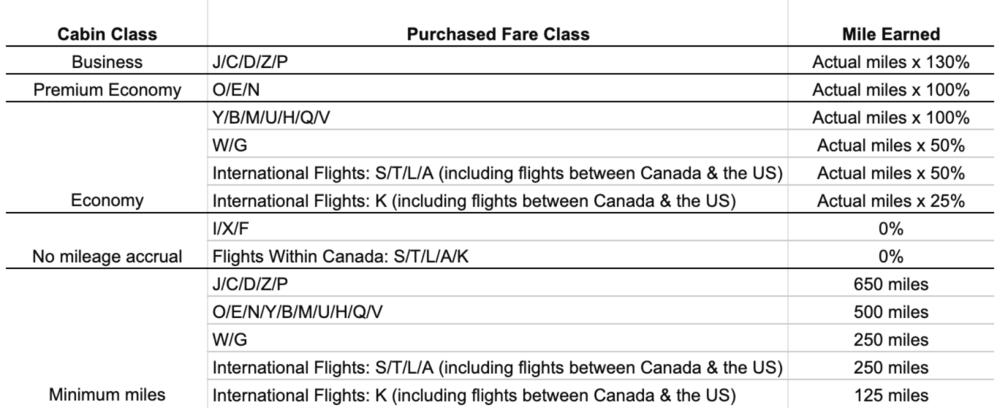The width and height of the screenshot is (1000, 411).
Task: Select the Purchased Fare Class header cell
Action: coord(497,33)
